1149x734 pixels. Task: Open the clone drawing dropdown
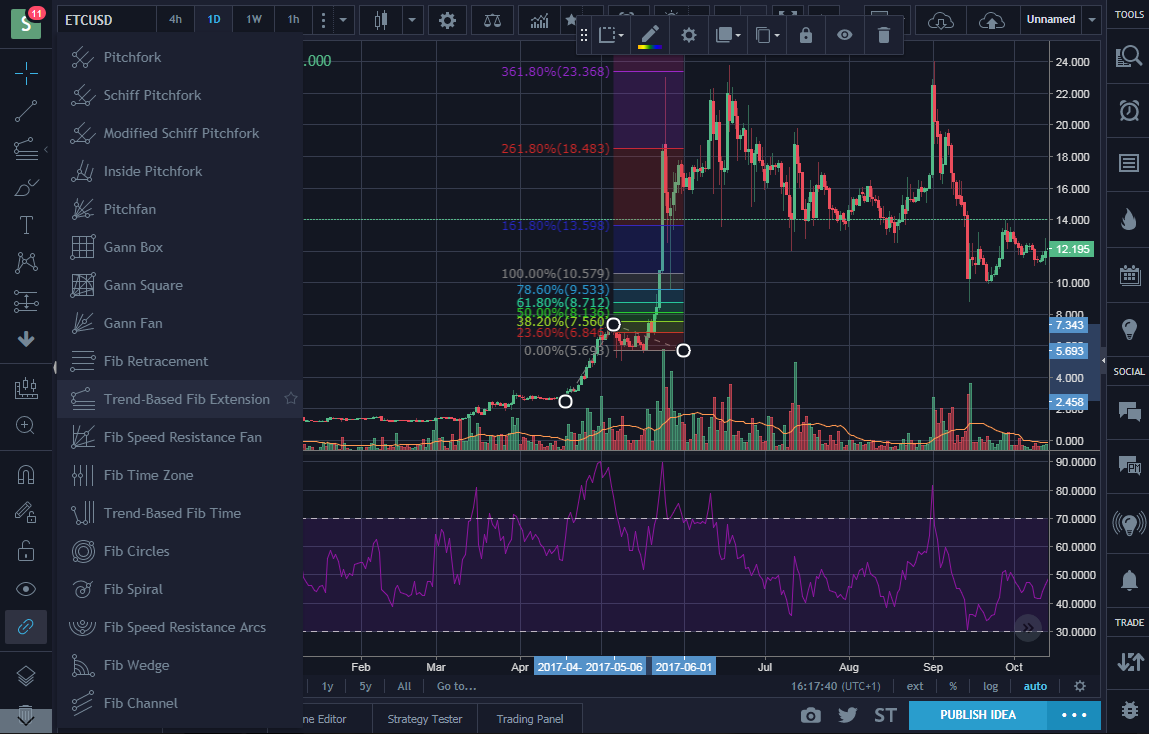coord(767,35)
